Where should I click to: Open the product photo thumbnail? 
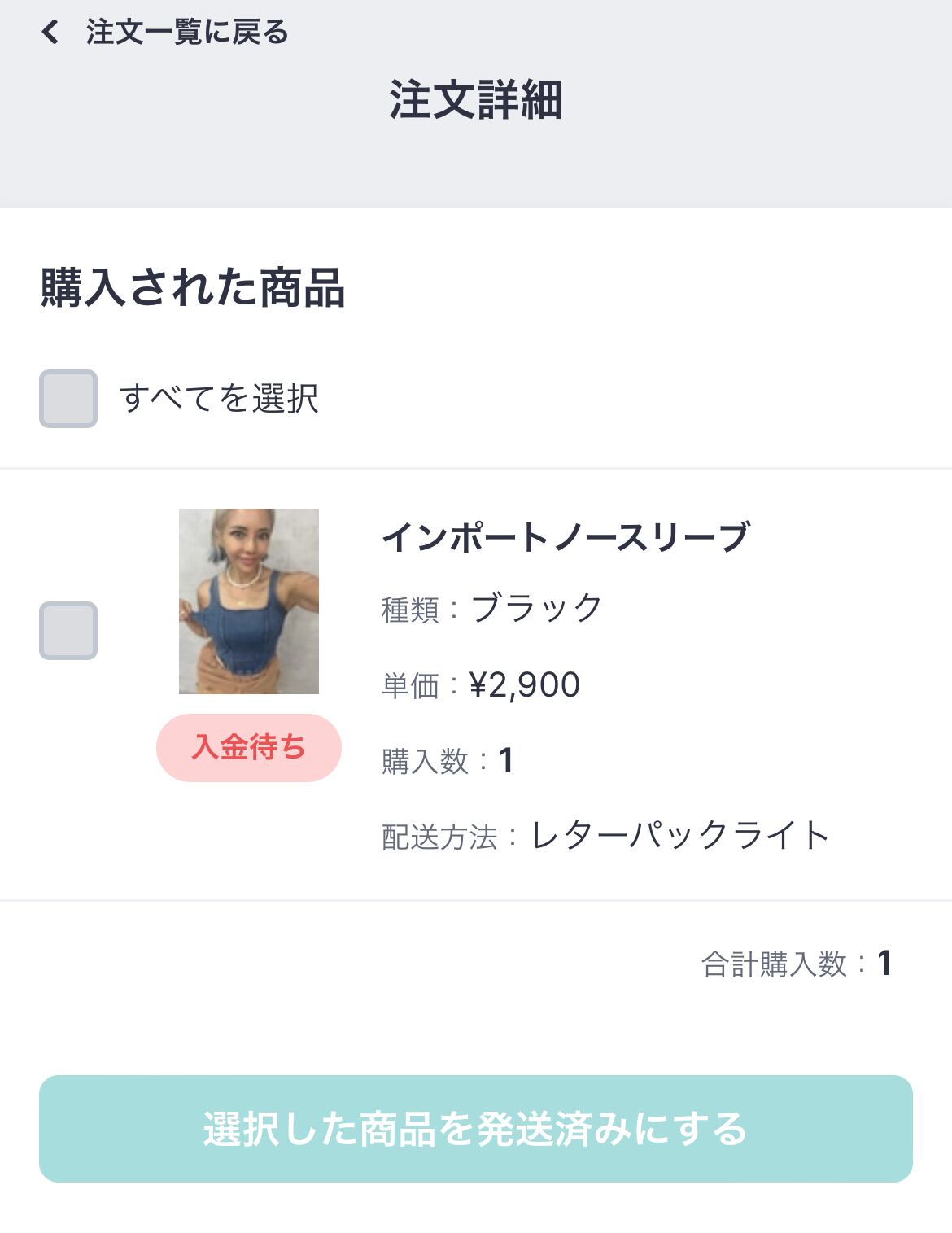click(249, 601)
